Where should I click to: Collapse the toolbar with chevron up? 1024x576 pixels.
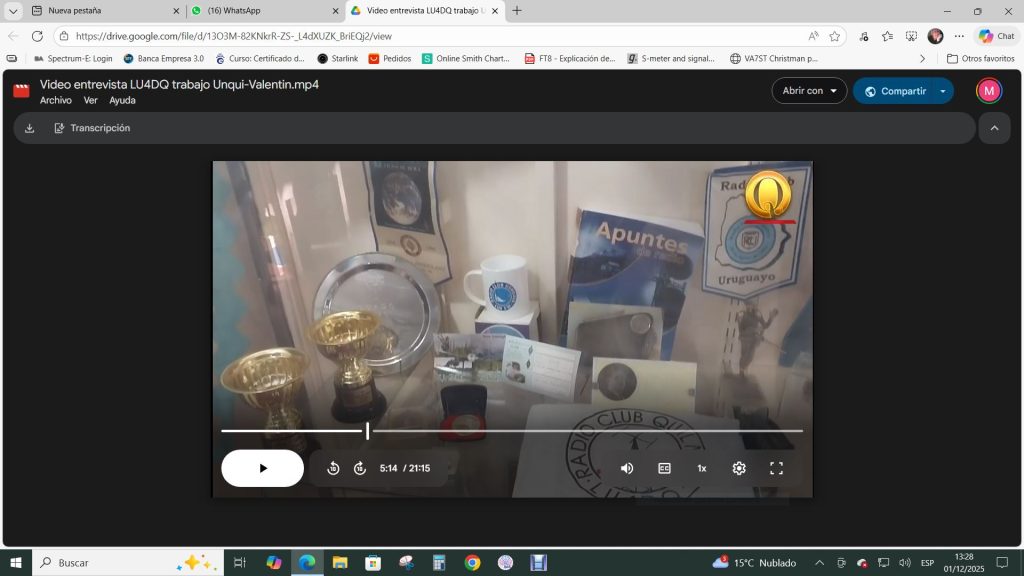pos(993,128)
